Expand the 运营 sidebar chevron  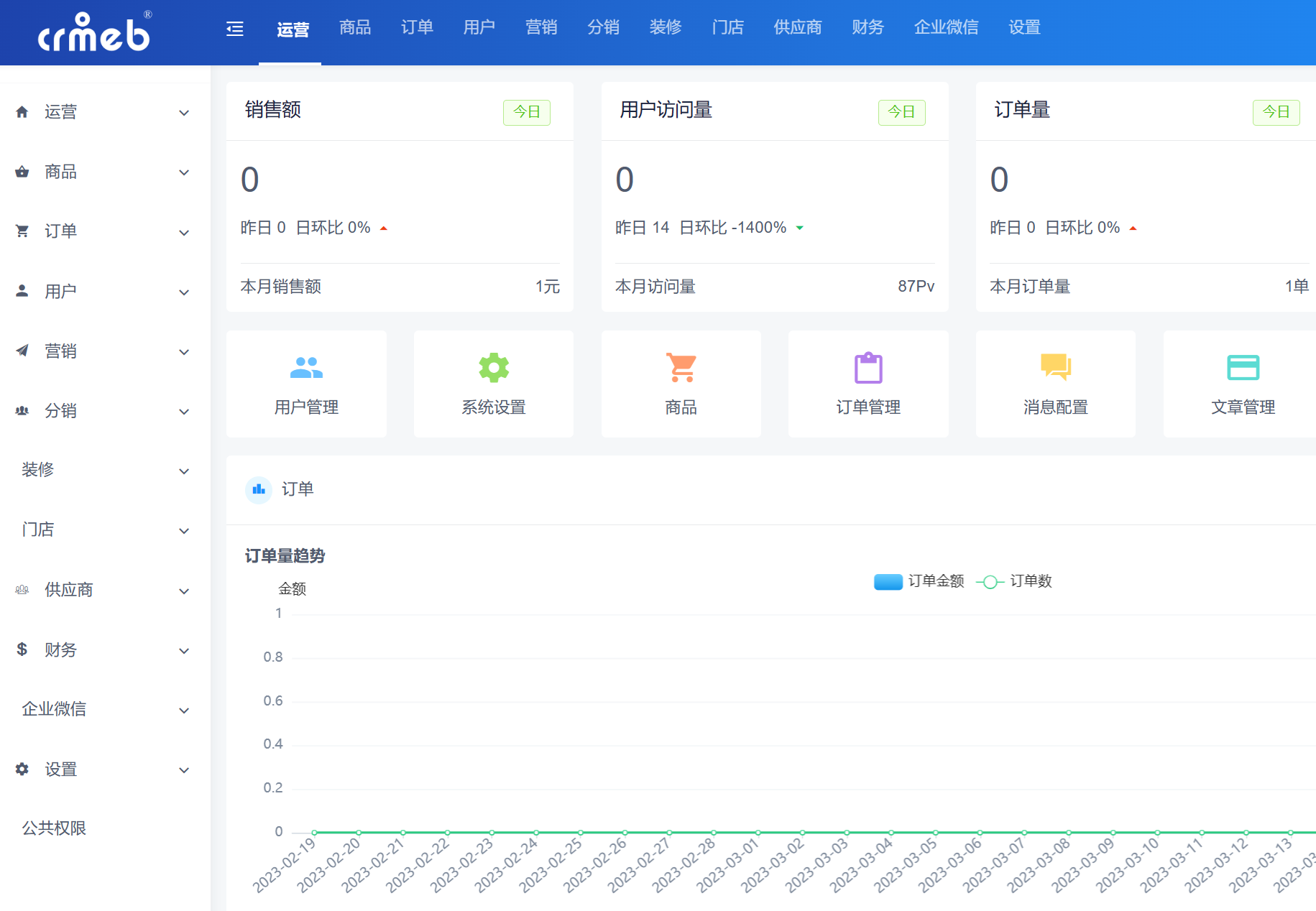click(x=184, y=113)
